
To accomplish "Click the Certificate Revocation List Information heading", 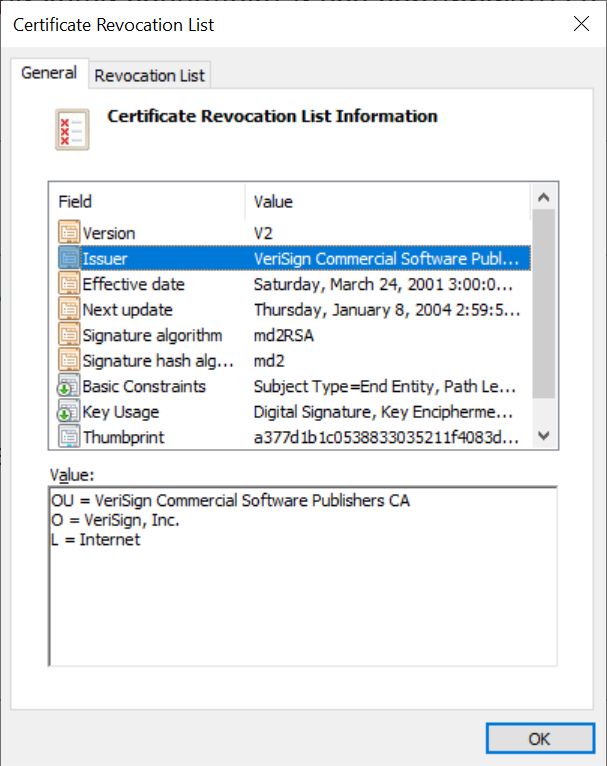I will tap(272, 116).
